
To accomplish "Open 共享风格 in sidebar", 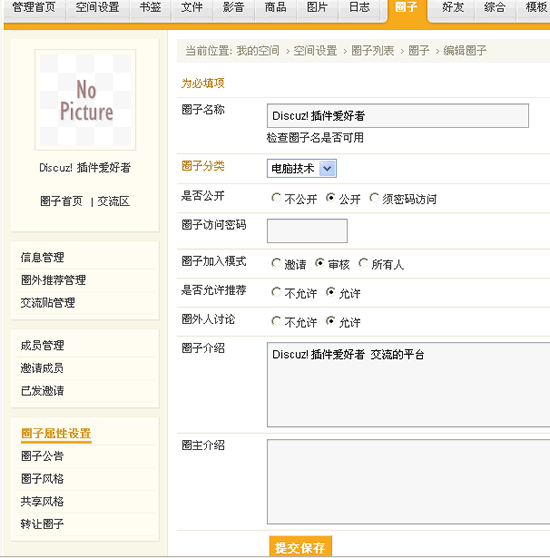I will (x=42, y=501).
